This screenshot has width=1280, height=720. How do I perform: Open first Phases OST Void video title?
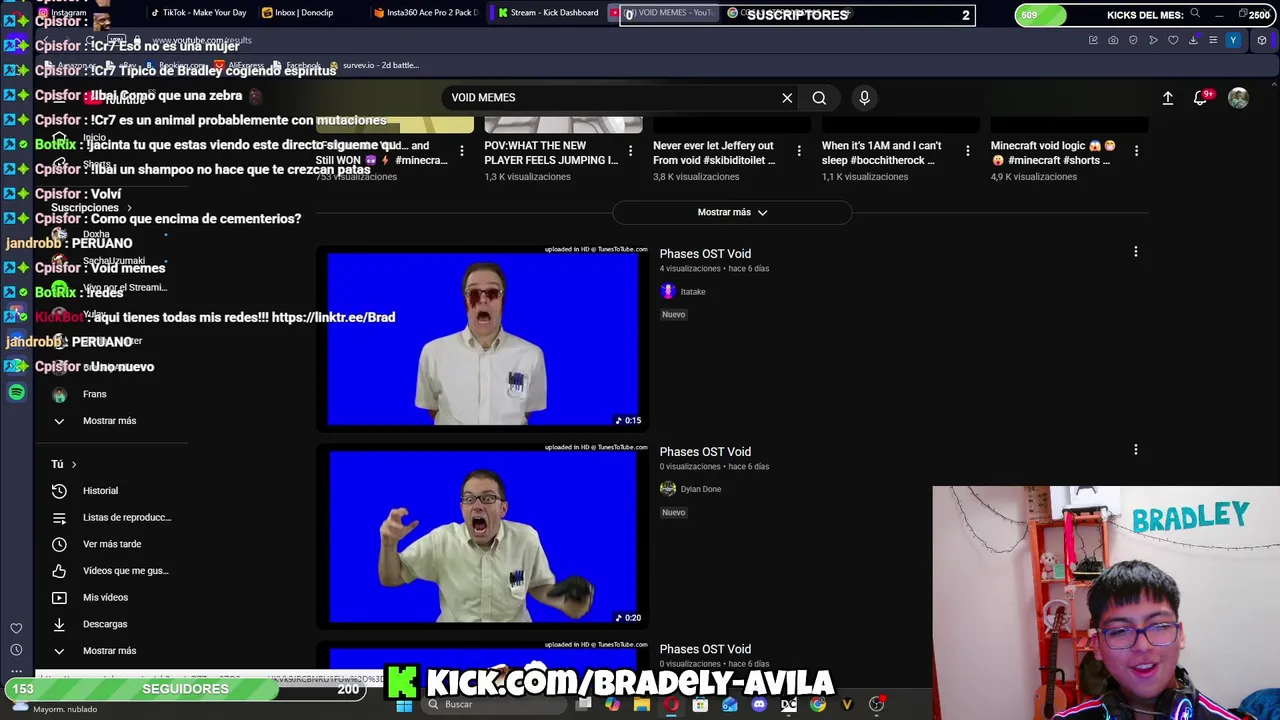(705, 254)
